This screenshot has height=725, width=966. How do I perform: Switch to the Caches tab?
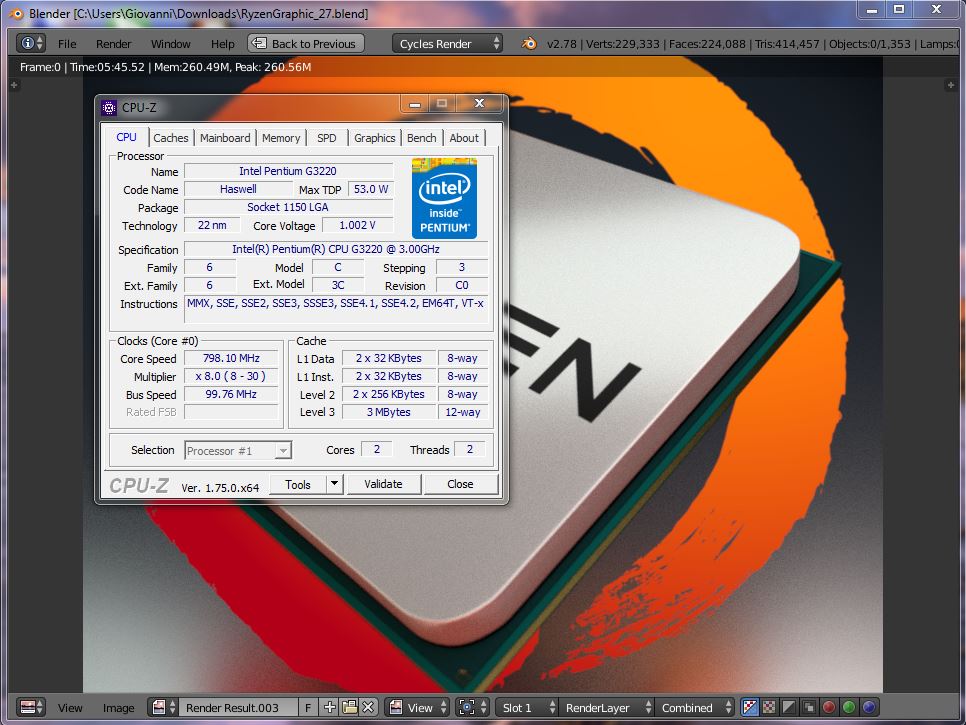171,138
